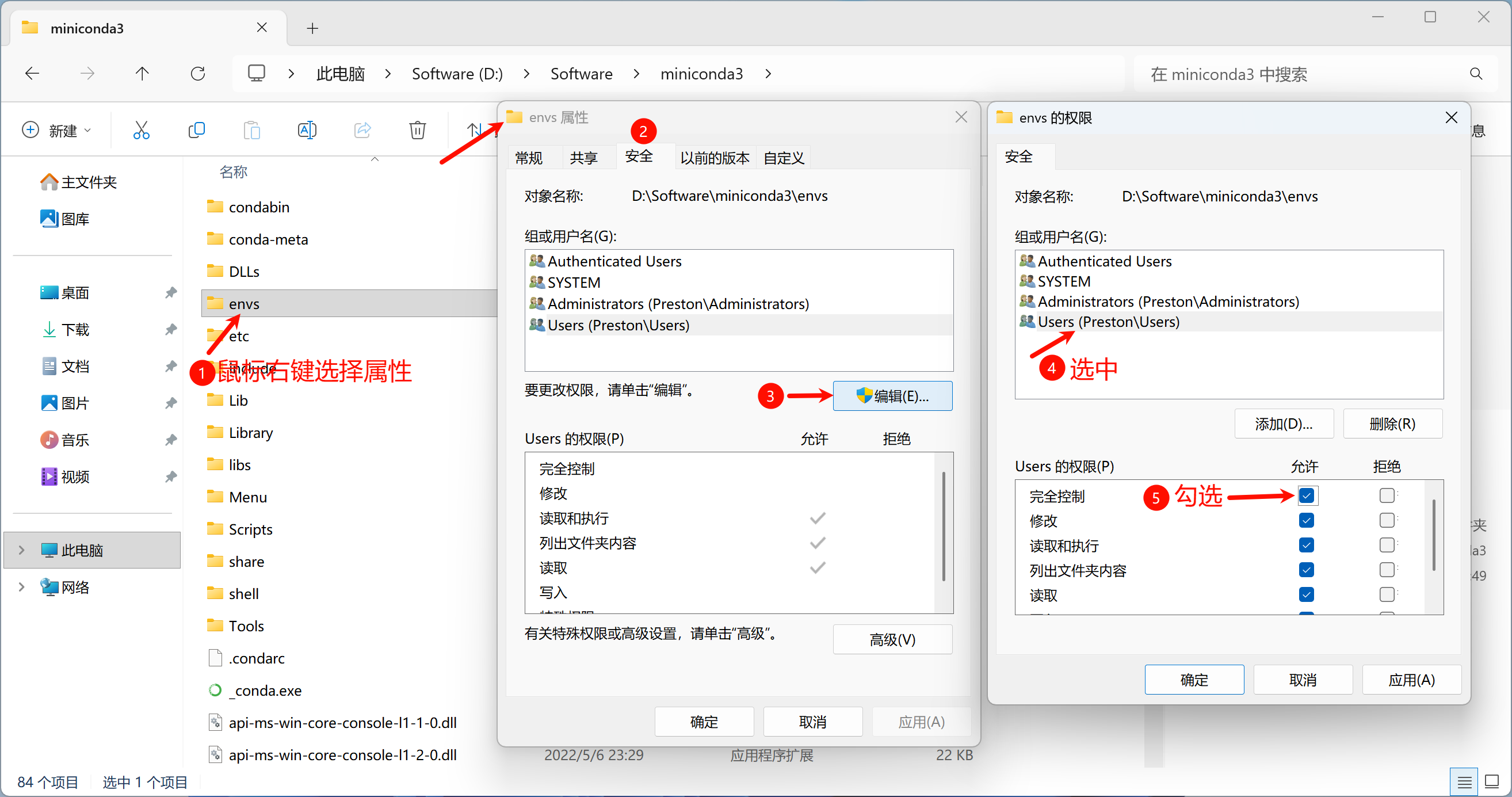Click the permissions list scrollbar in properties
1512x797 pixels.
point(943,525)
